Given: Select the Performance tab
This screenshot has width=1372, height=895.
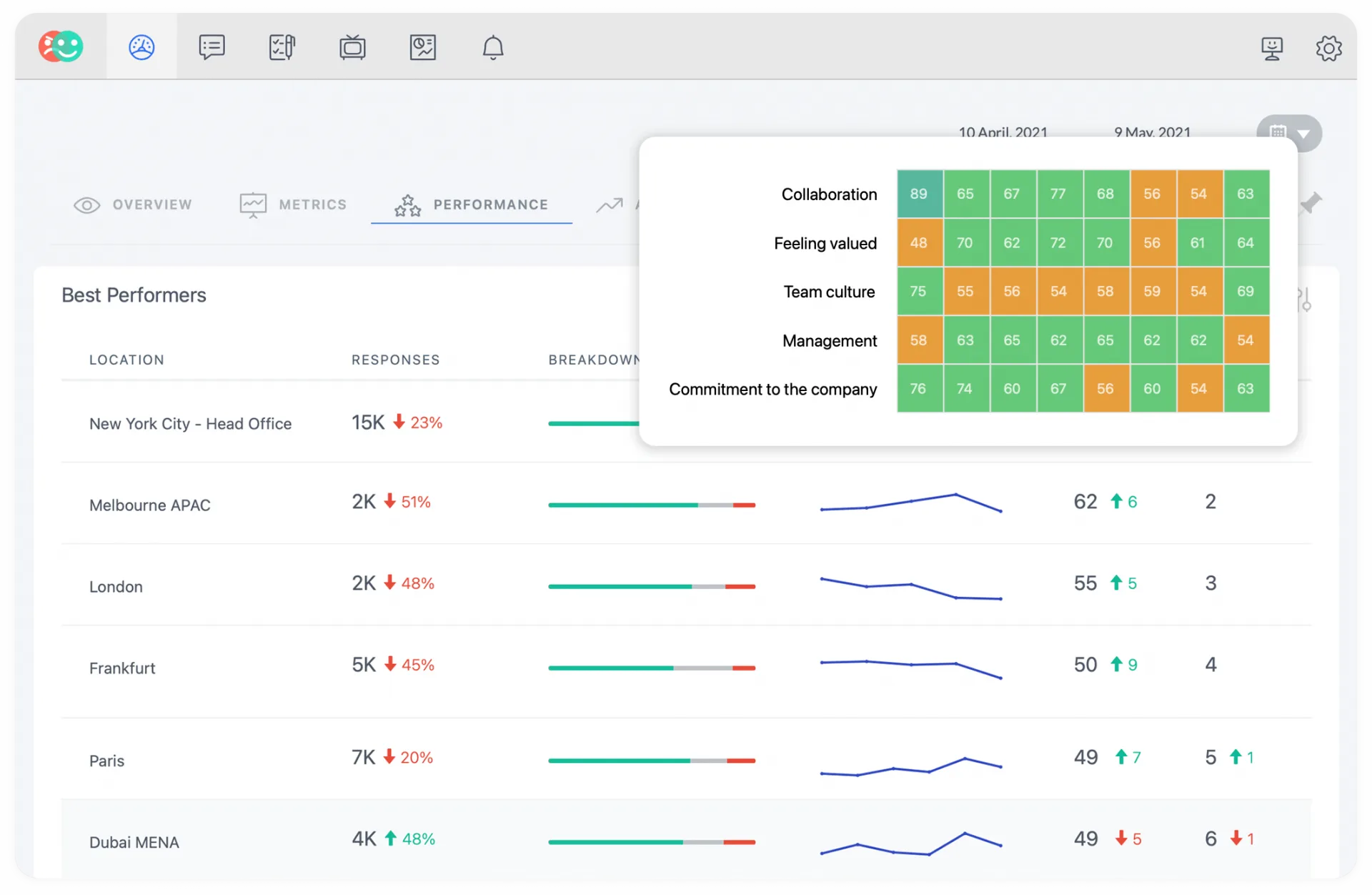Looking at the screenshot, I should pyautogui.click(x=472, y=205).
